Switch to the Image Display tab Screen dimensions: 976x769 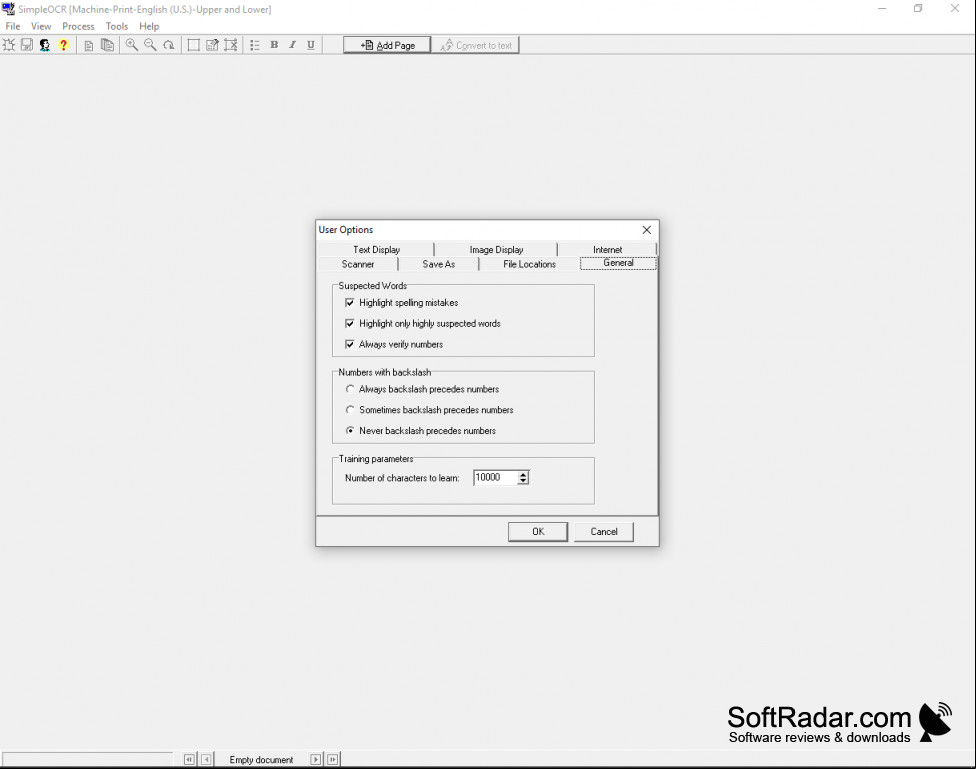[x=496, y=250]
